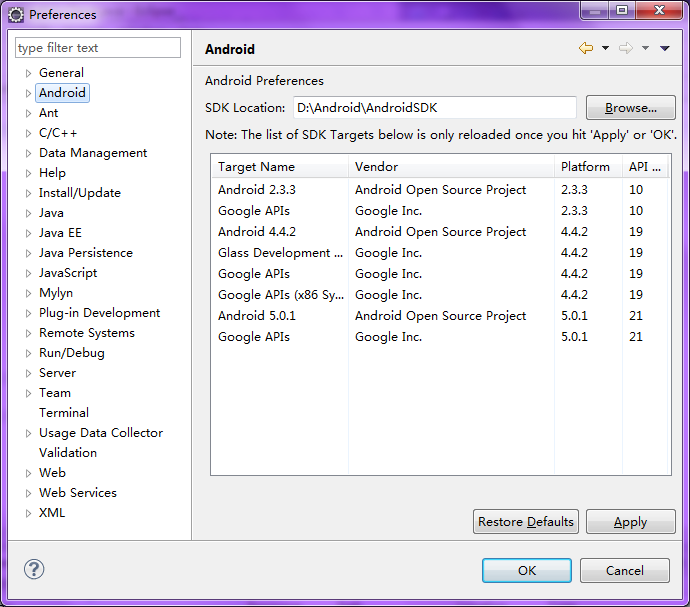The width and height of the screenshot is (690, 607).
Task: Sort by Target Name column header
Action: click(280, 167)
